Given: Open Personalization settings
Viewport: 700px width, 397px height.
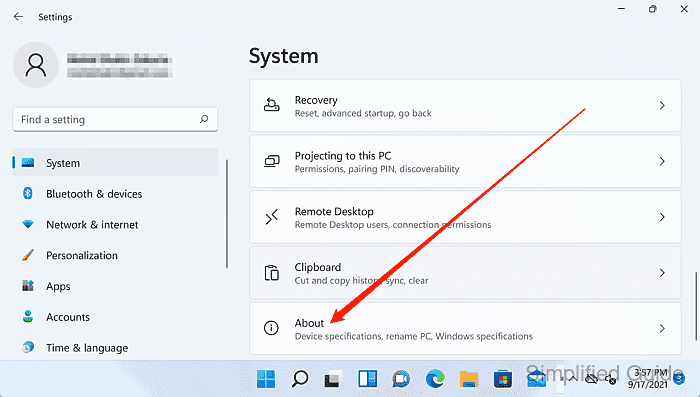Looking at the screenshot, I should click(x=115, y=255).
